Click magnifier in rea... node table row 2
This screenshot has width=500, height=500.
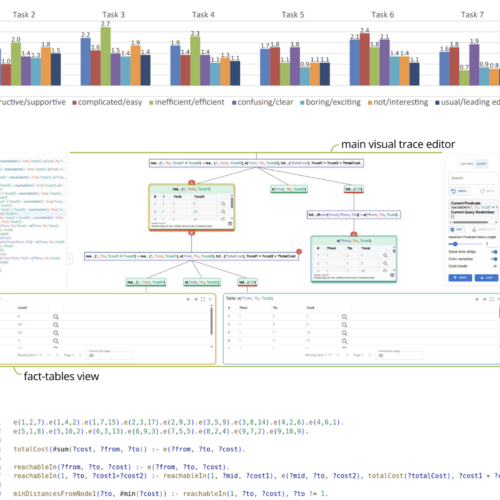[x=223, y=211]
